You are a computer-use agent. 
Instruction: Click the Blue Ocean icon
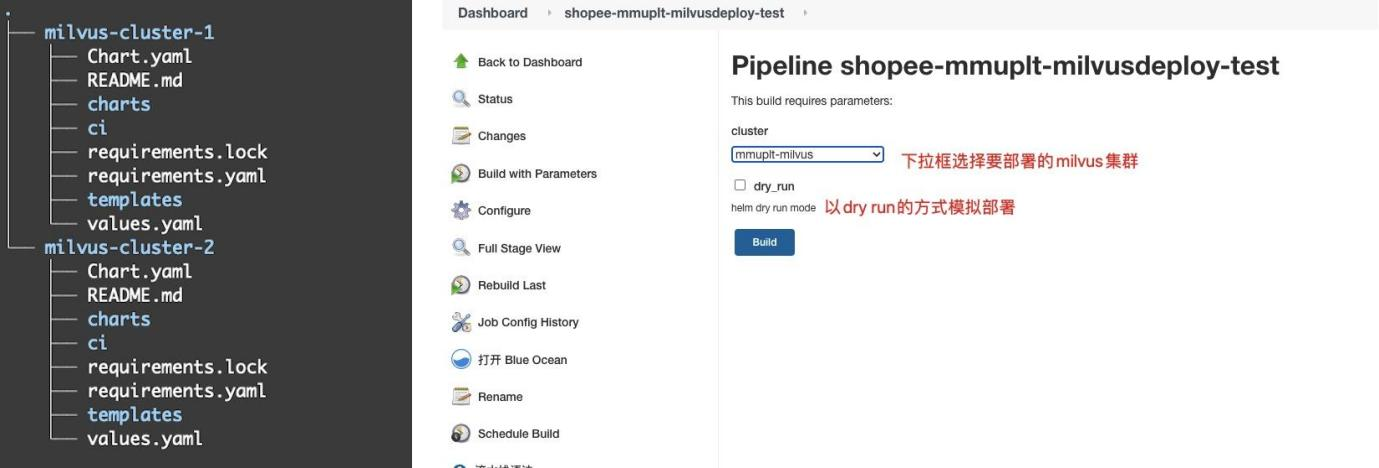[x=461, y=360]
